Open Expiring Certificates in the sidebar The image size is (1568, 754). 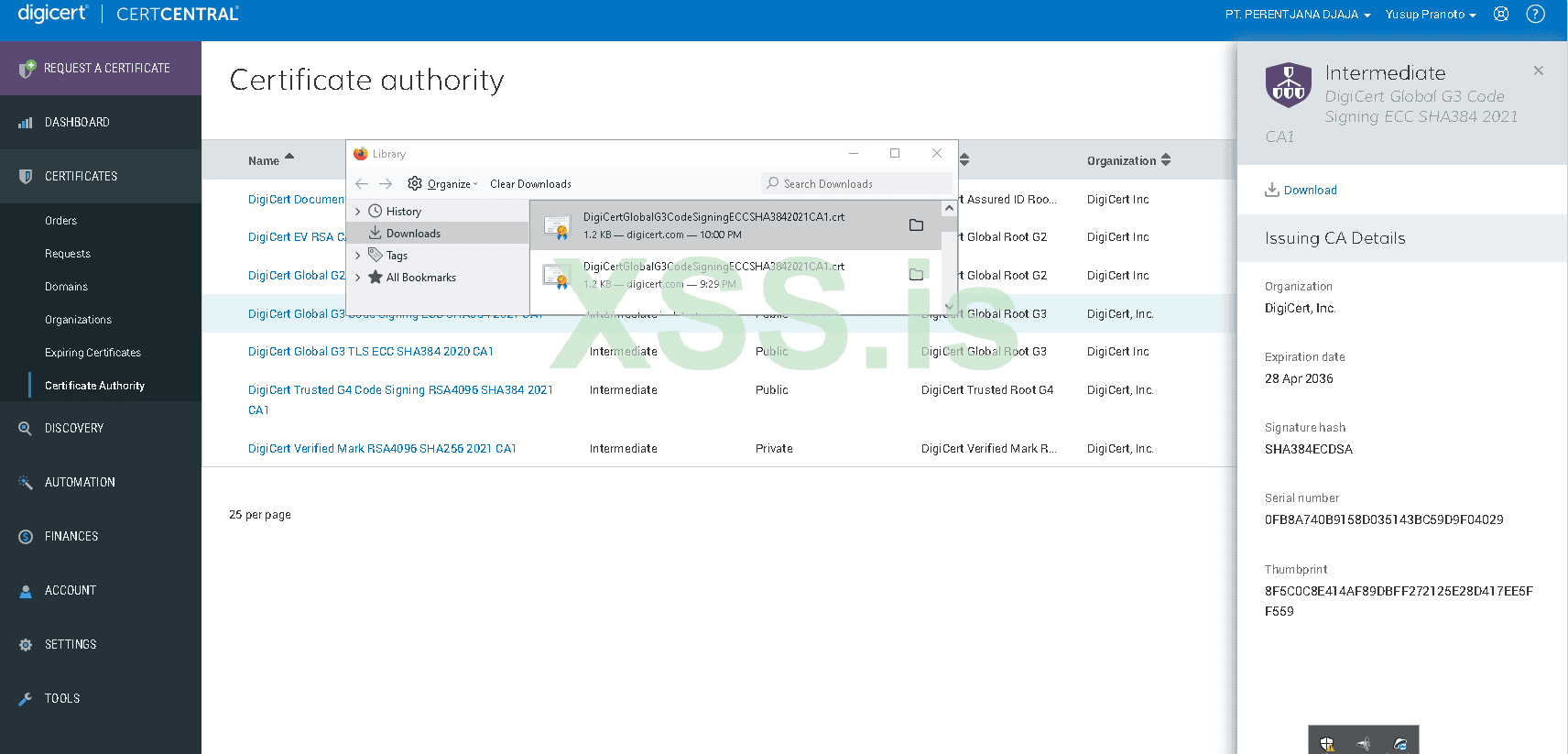point(93,353)
